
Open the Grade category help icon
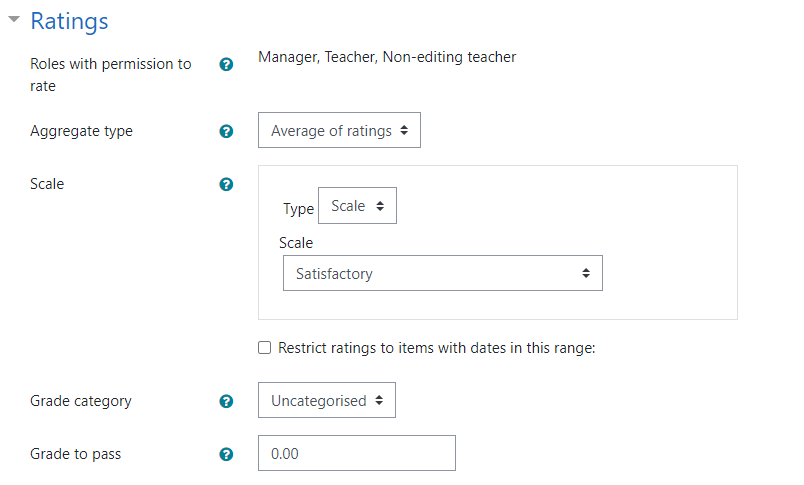tap(226, 401)
